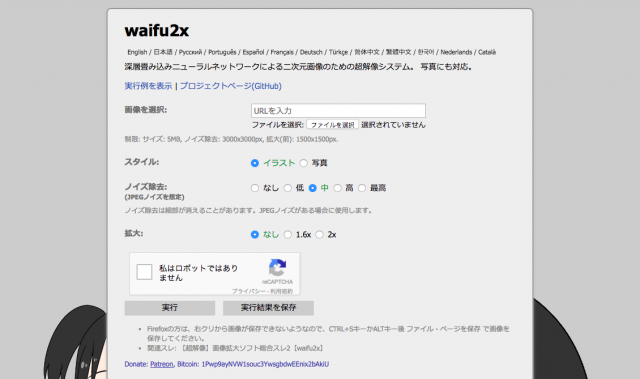
Task: Select 1.6x upscaling radio button
Action: 288,235
